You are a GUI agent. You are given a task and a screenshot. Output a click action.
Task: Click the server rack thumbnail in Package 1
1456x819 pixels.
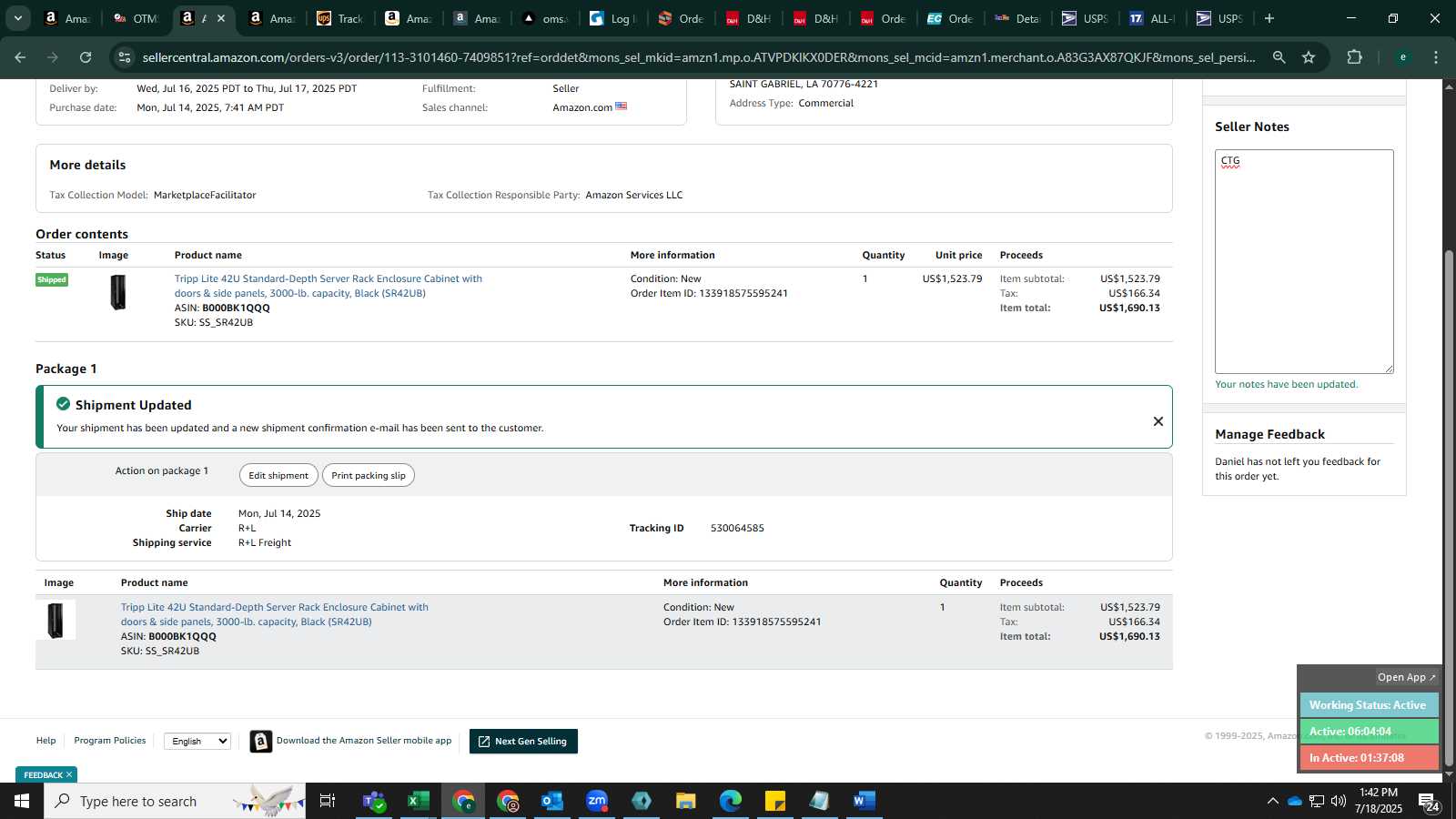click(x=56, y=621)
